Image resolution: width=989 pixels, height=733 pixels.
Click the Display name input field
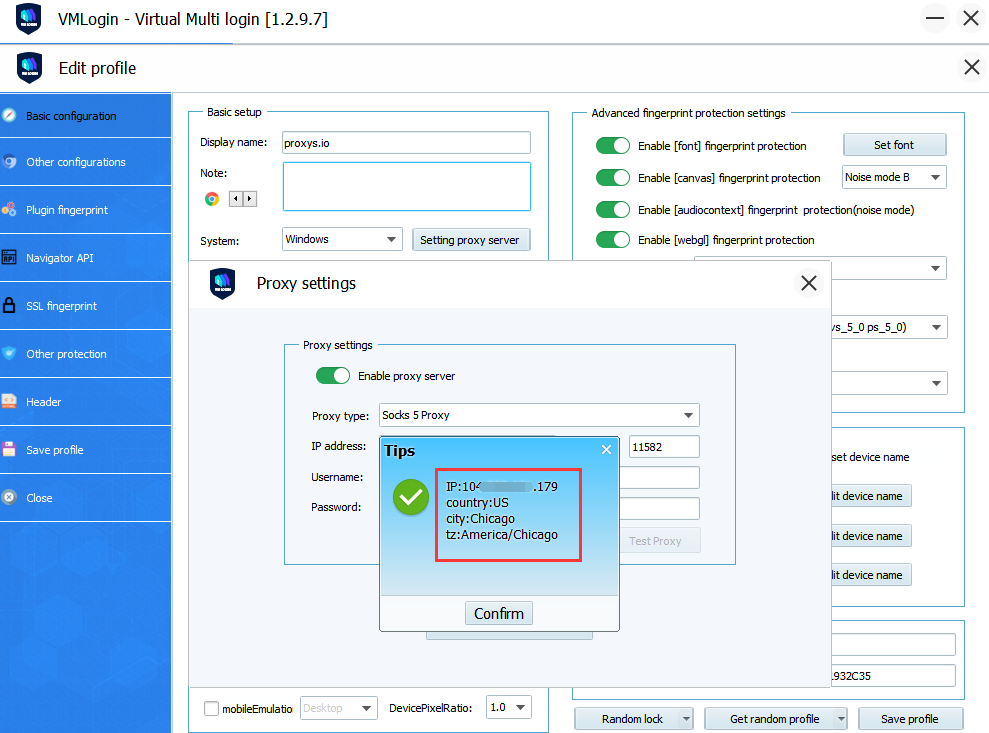(x=406, y=143)
